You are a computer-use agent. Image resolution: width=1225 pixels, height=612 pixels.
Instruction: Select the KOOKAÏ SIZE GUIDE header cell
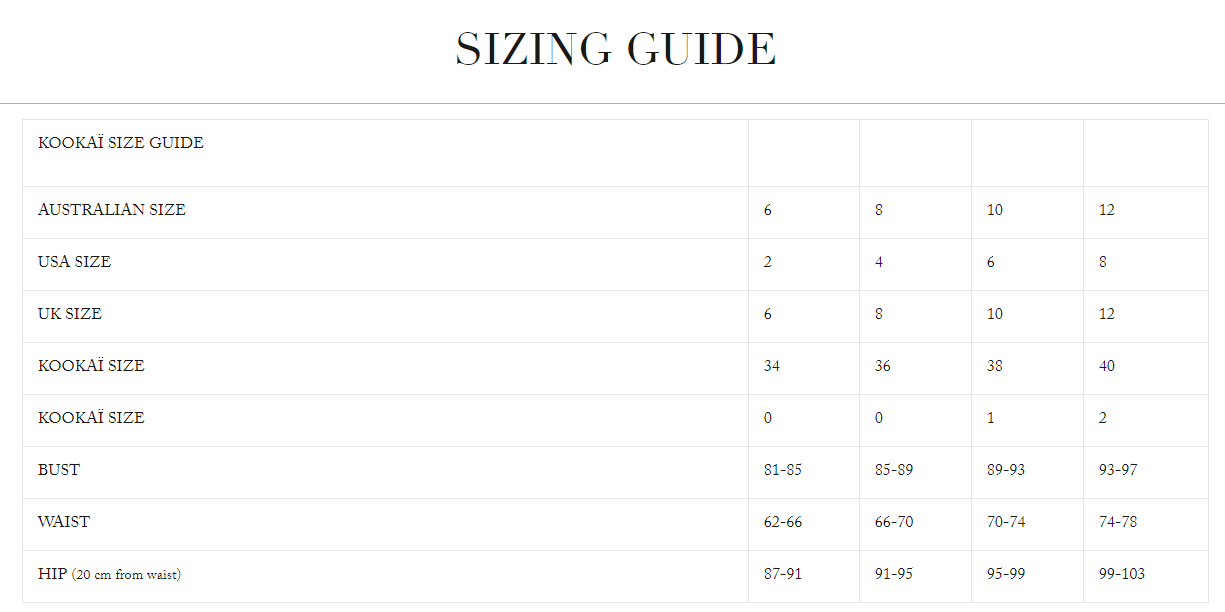click(x=385, y=153)
